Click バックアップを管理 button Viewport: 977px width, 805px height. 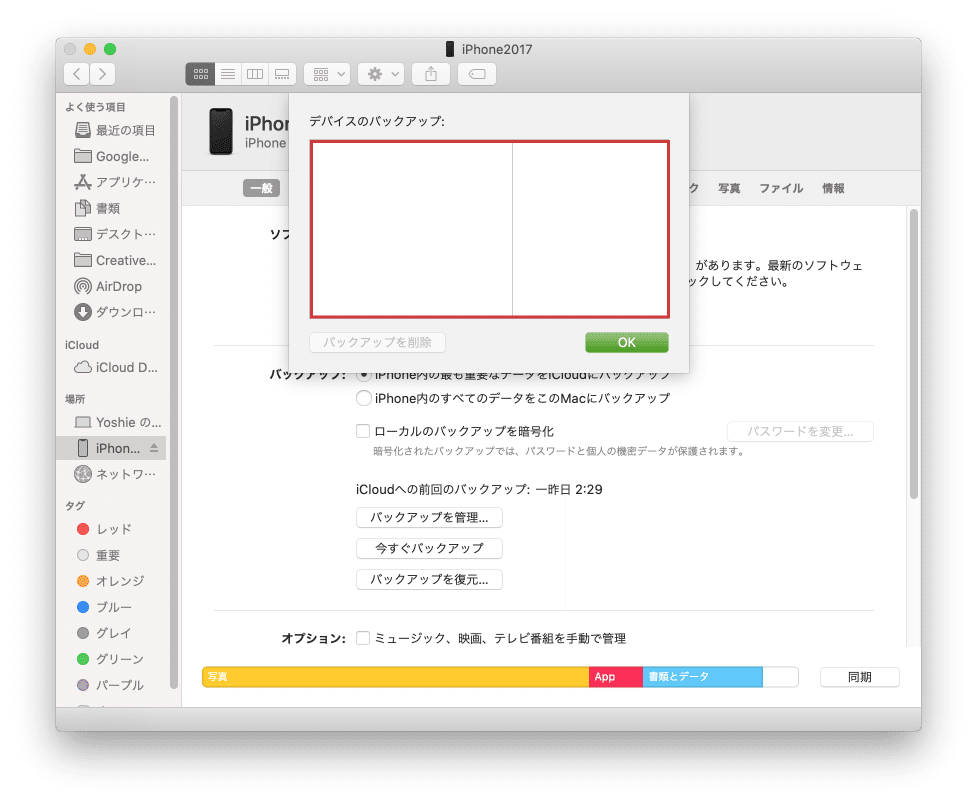pos(429,517)
